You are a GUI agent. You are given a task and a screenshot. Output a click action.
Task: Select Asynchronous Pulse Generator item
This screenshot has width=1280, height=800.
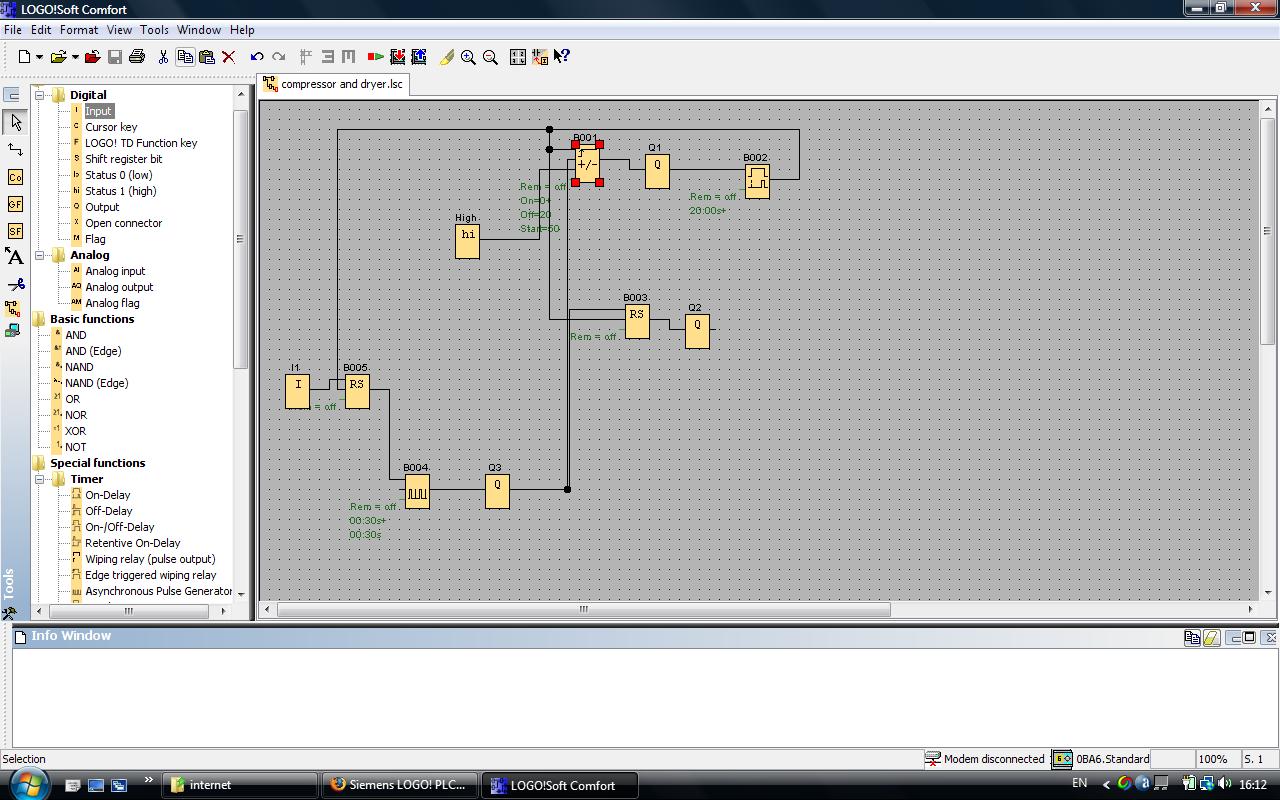tap(158, 591)
